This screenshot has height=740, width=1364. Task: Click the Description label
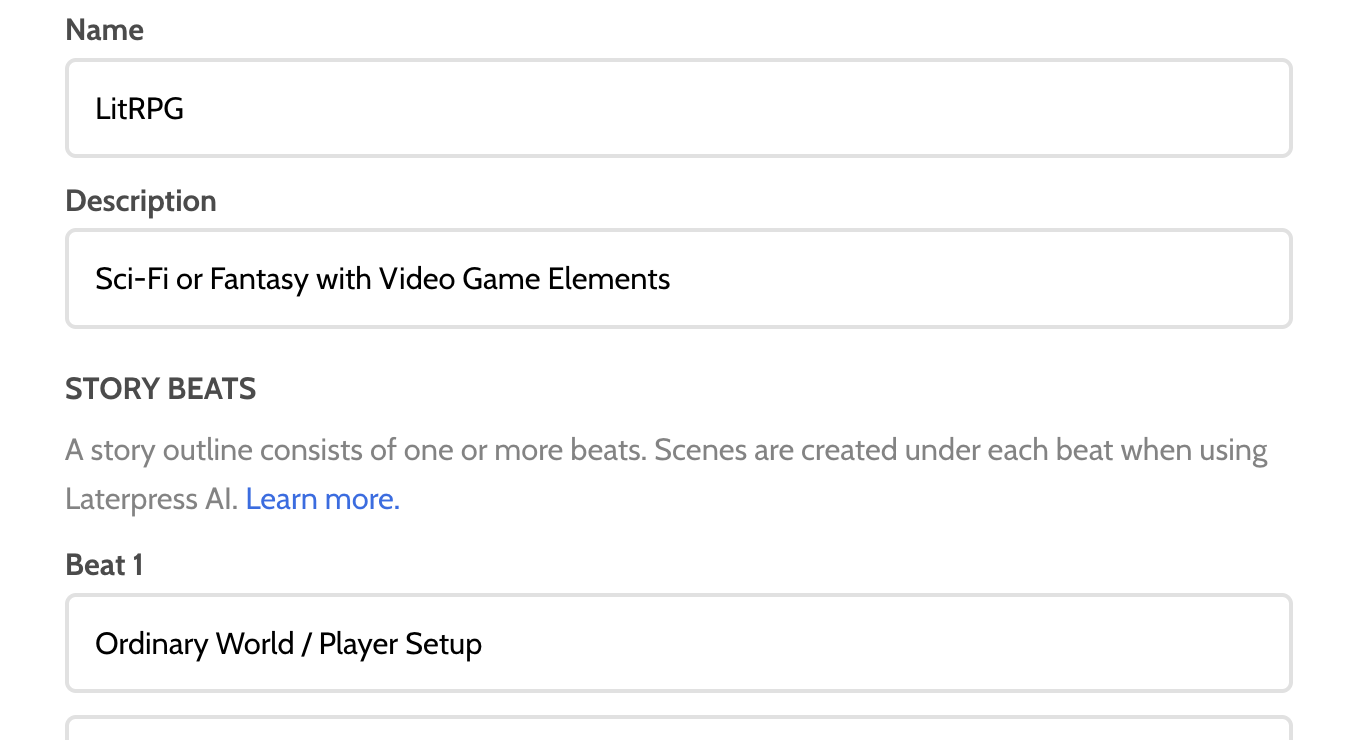click(141, 201)
